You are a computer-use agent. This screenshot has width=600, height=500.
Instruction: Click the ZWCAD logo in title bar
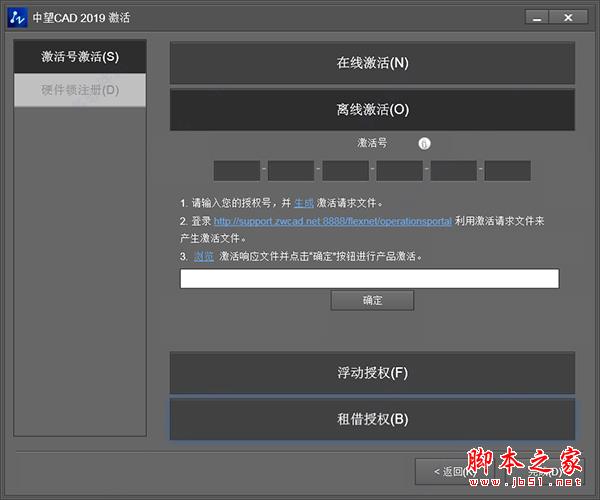(17, 18)
